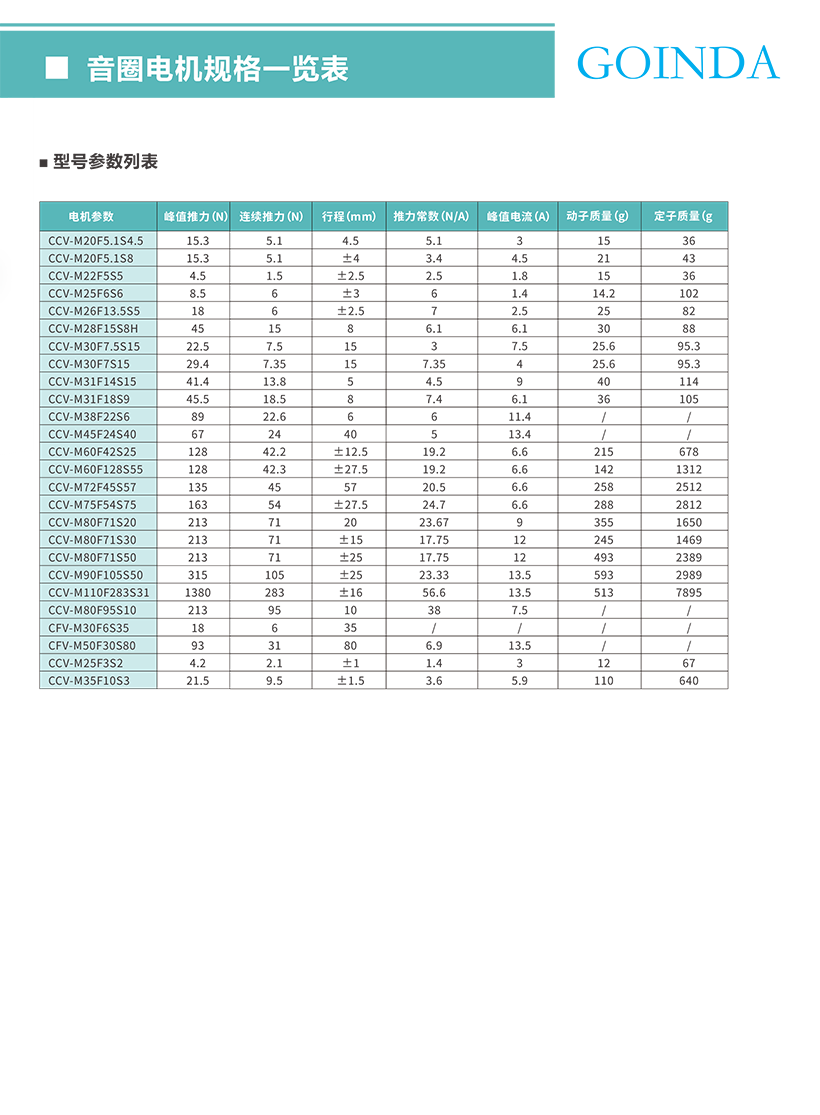820x1115 pixels.
Task: Click thrust constant value 24.7
Action: [x=434, y=505]
